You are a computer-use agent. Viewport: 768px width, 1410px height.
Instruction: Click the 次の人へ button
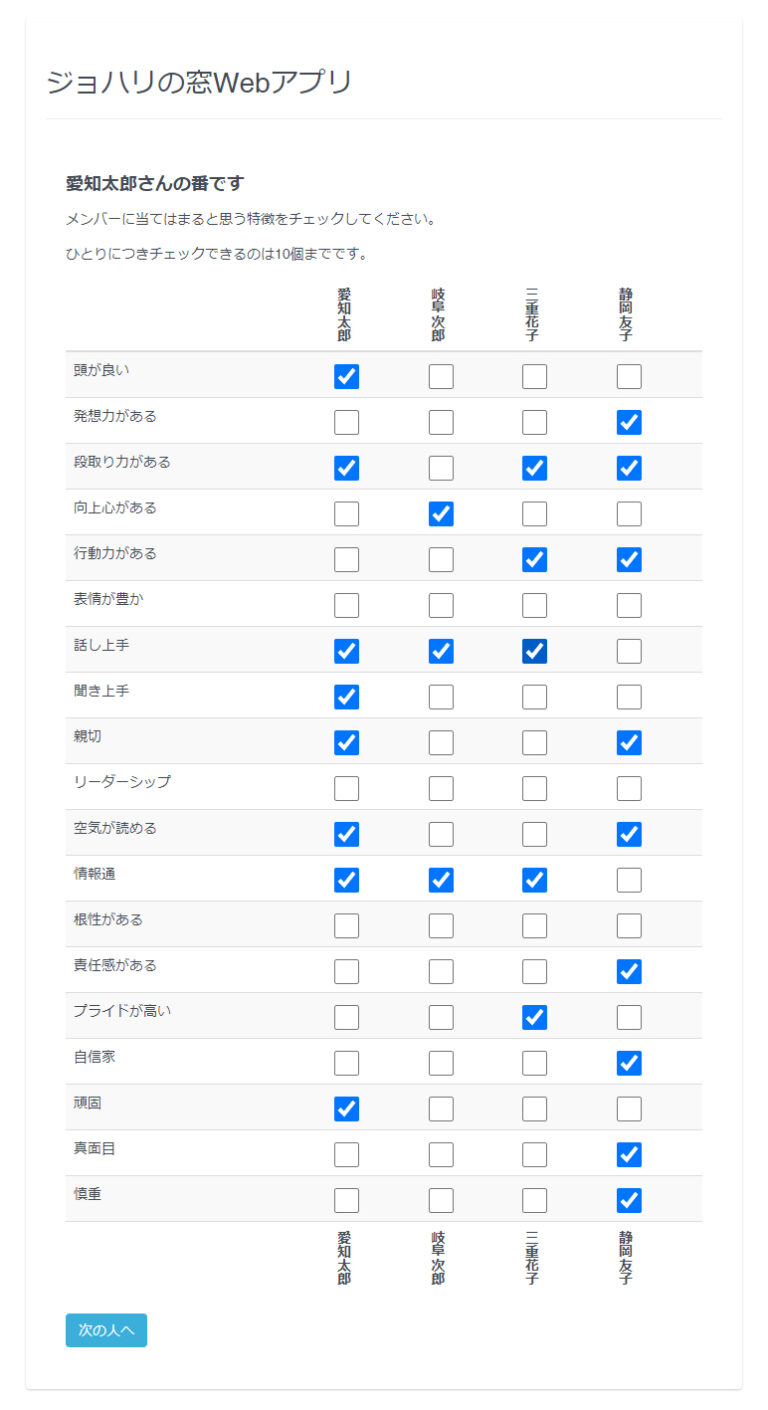(106, 1330)
